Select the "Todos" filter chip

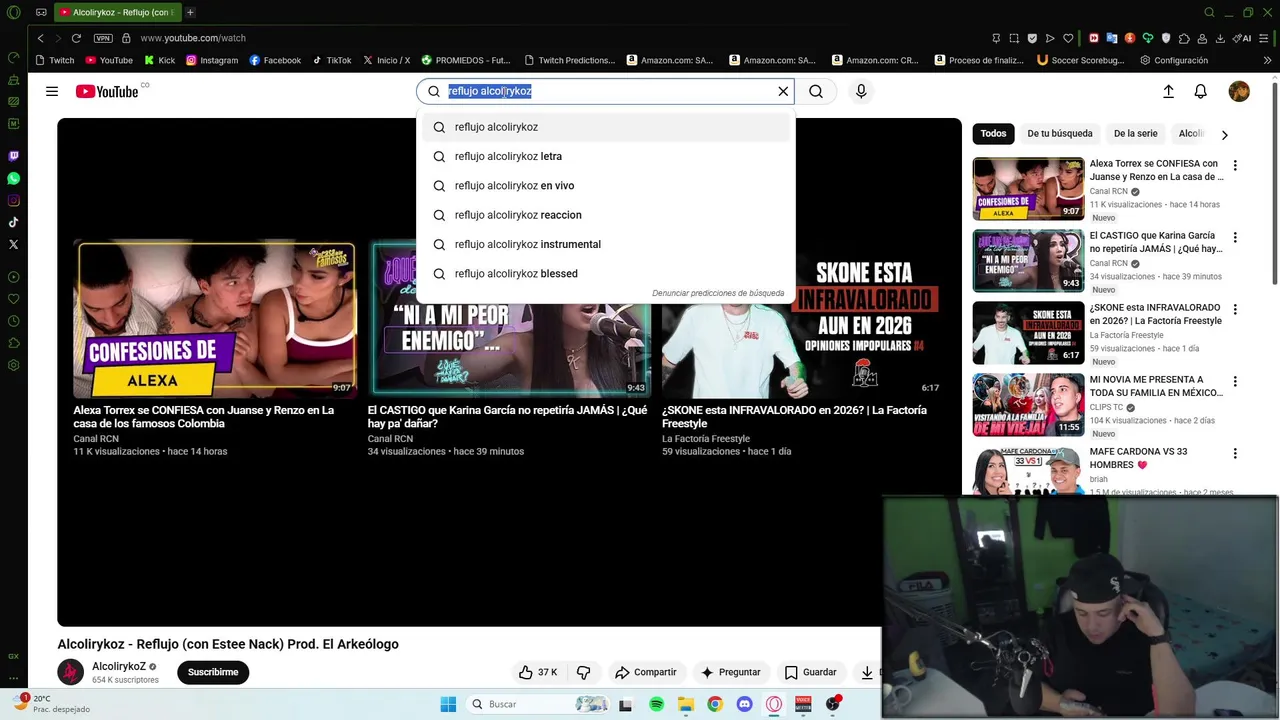(x=993, y=133)
